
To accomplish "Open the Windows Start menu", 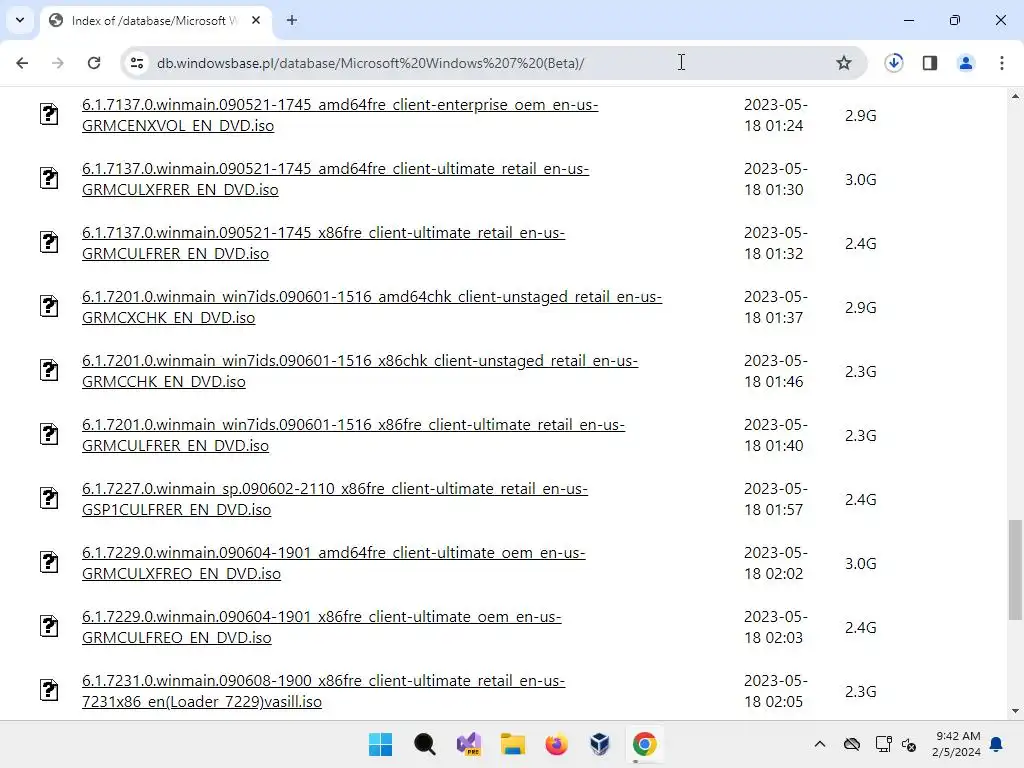I will (x=380, y=744).
